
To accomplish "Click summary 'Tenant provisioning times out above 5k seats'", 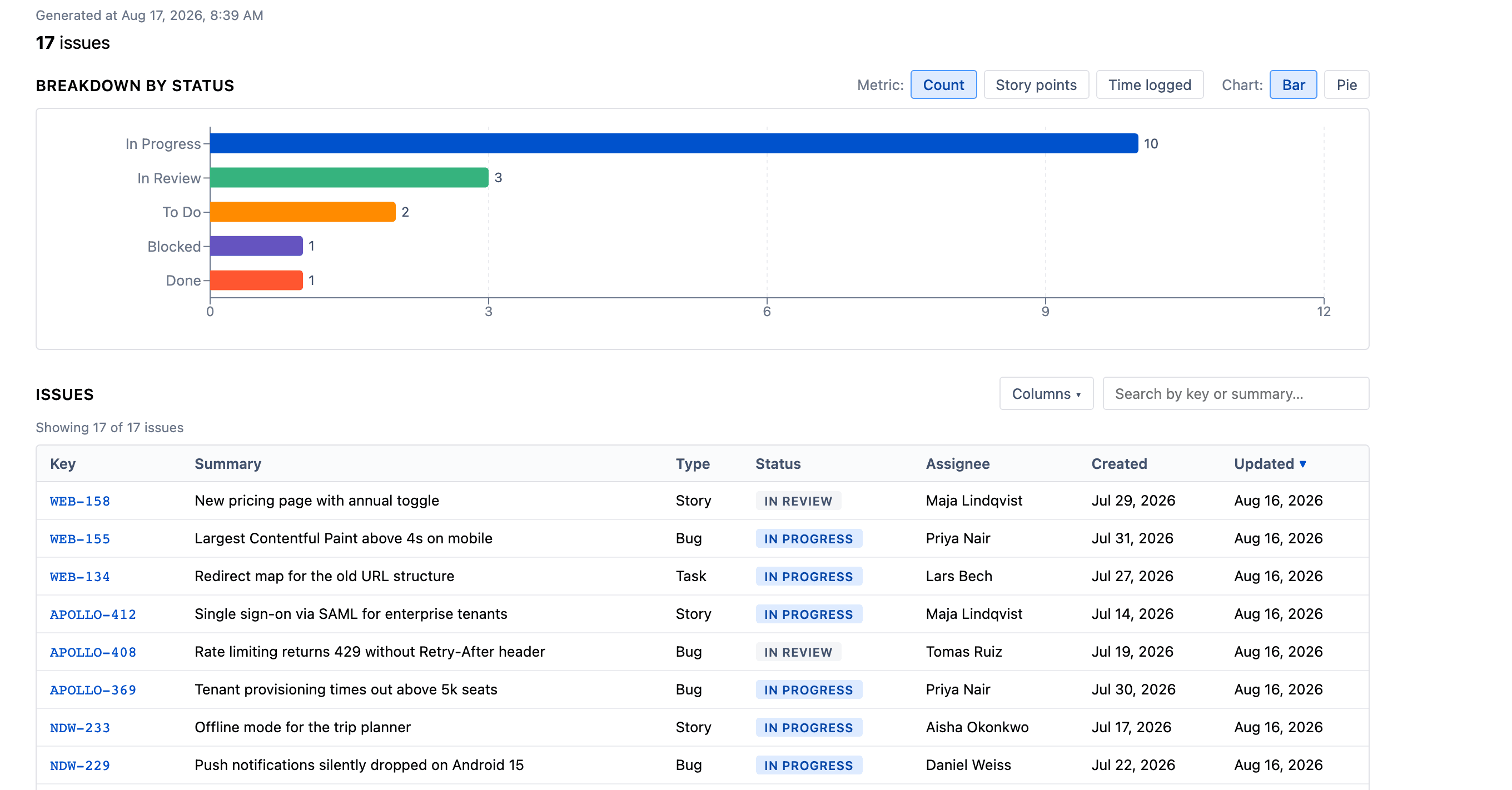I will 346,689.
